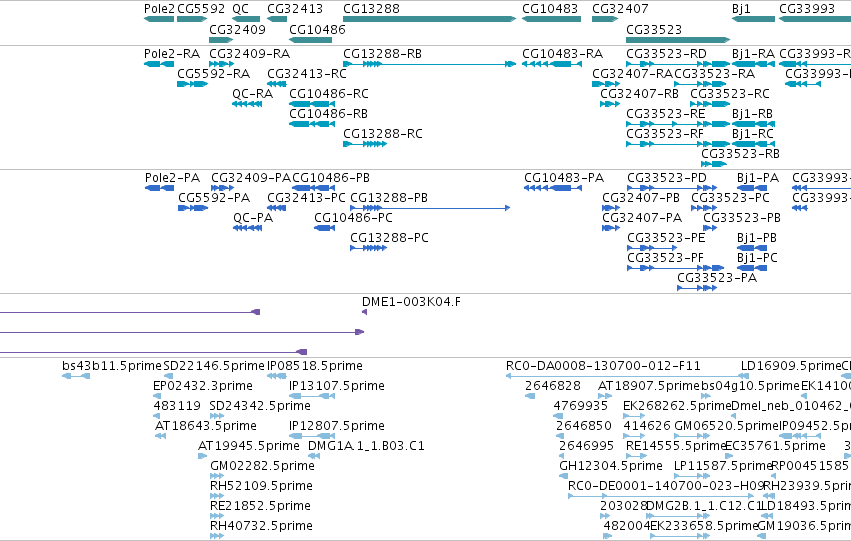Select the CG33523 gene bar
The image size is (851, 541).
tap(678, 40)
